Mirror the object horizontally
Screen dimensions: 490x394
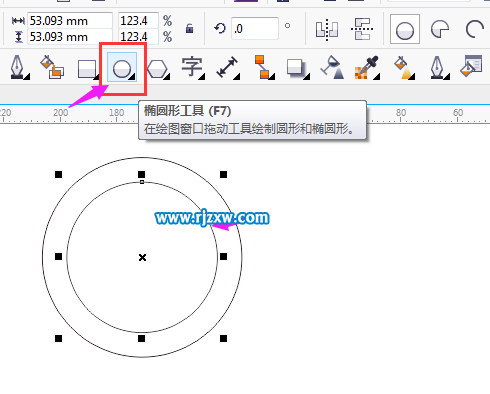327,29
